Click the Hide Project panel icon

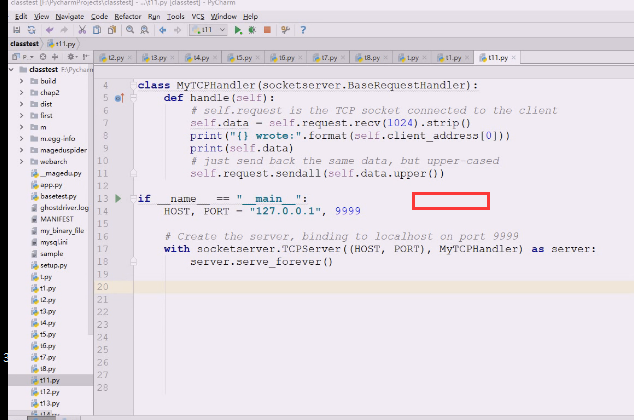click(x=85, y=57)
